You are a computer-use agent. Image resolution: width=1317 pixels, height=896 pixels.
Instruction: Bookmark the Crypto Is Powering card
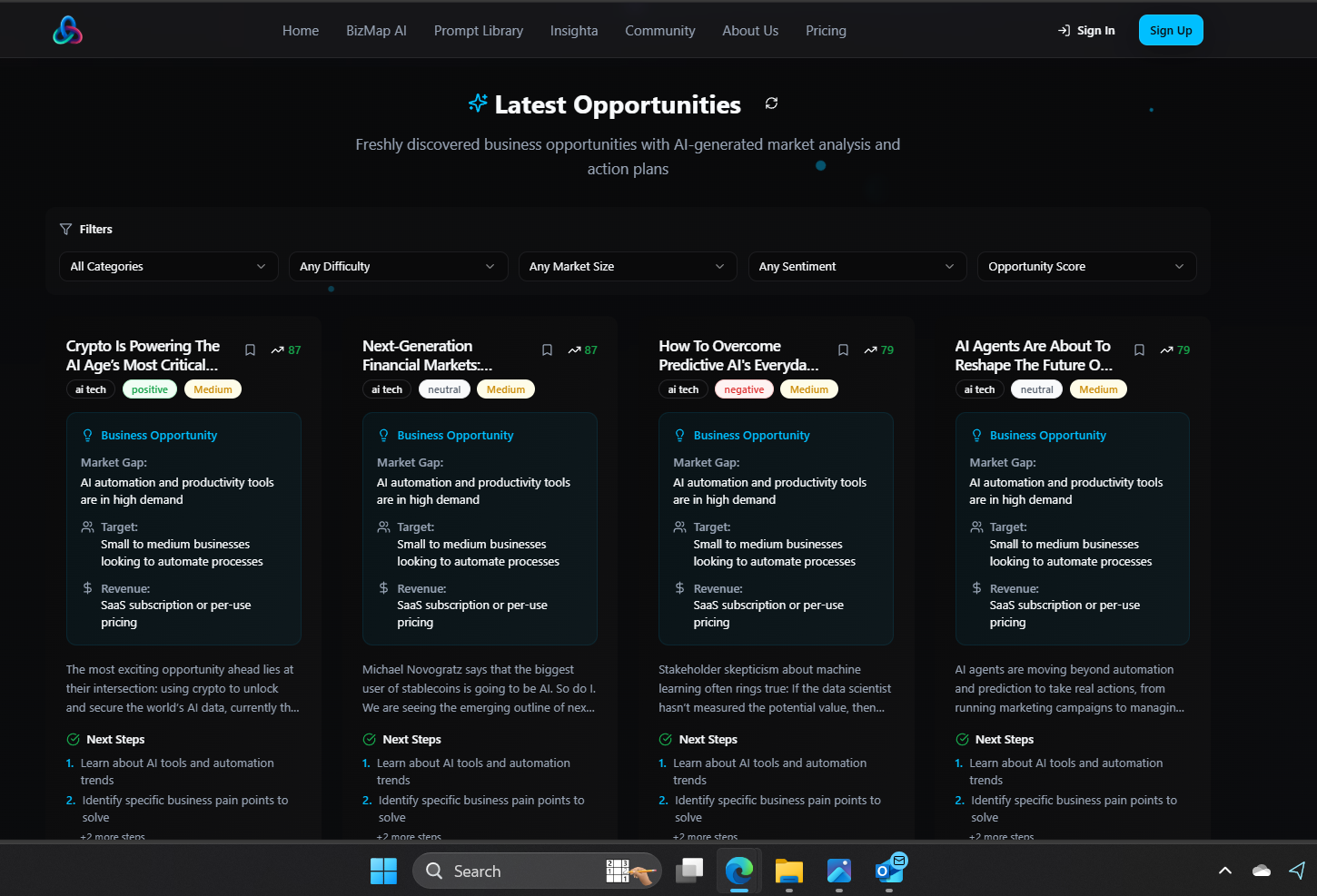[250, 350]
